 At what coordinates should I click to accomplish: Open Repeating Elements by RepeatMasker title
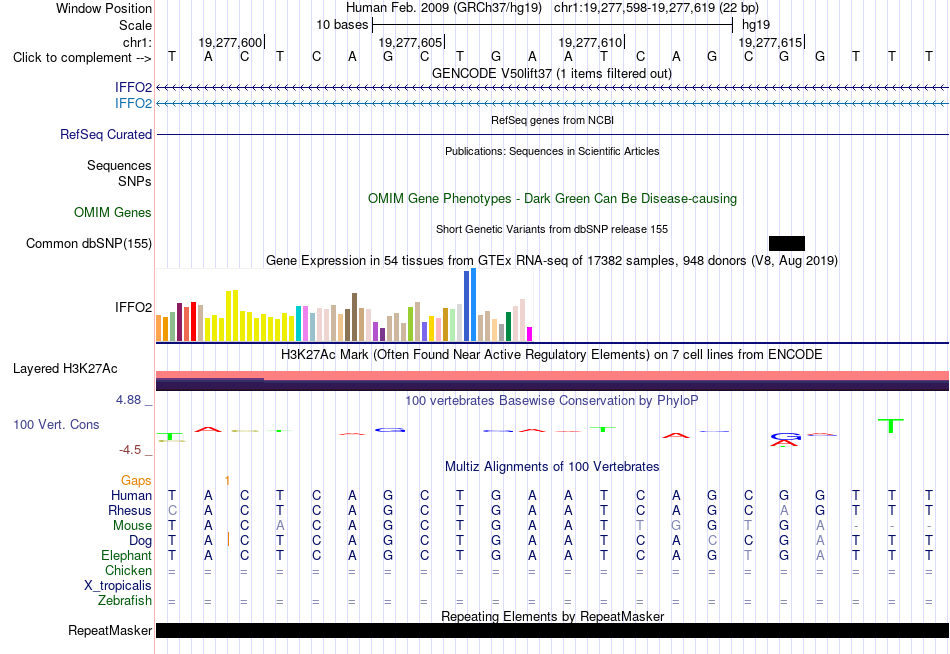[553, 616]
